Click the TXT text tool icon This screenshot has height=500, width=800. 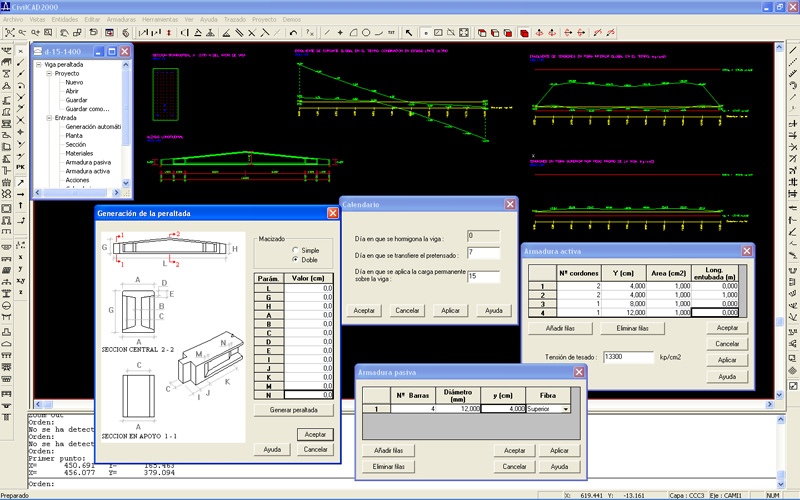391,33
